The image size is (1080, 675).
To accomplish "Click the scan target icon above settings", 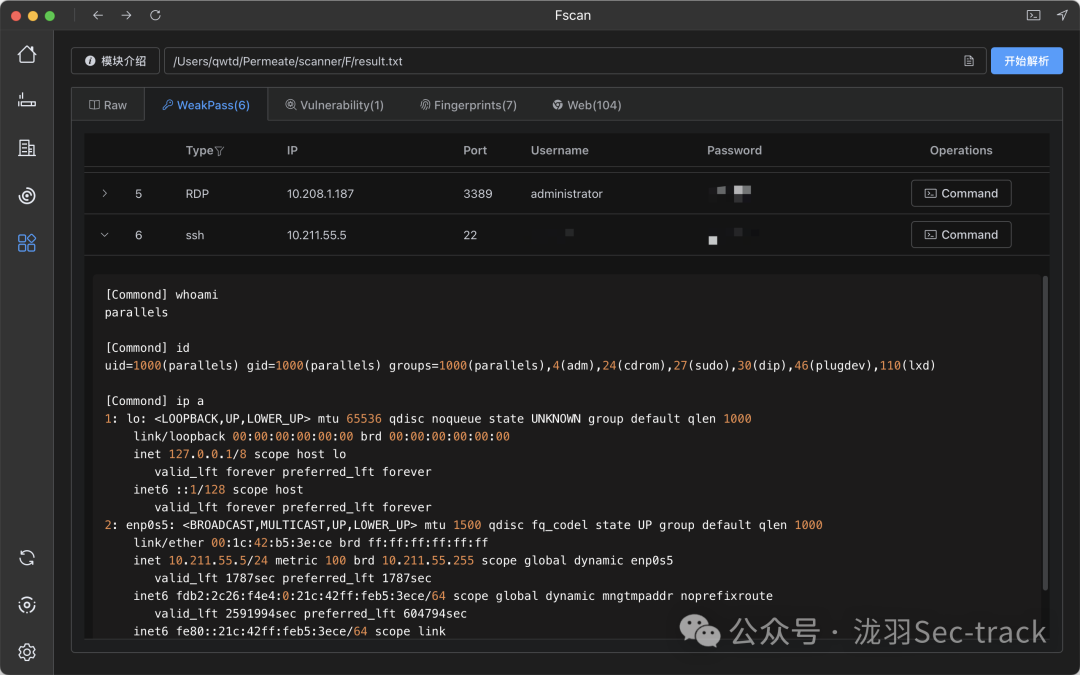I will pyautogui.click(x=27, y=605).
